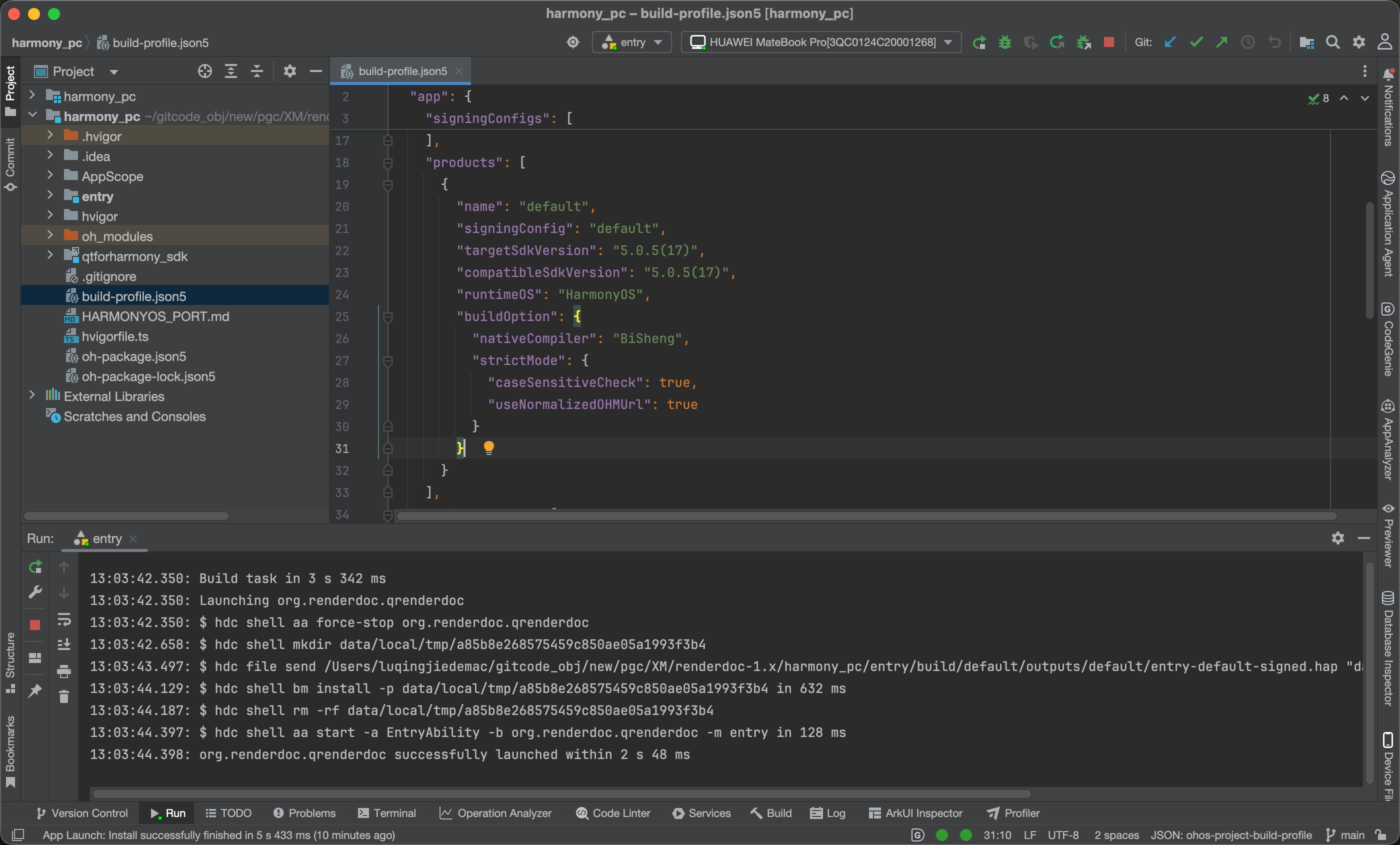Click the Run console horizontal scrollbar
Viewport: 1400px width, 845px height.
coord(561,793)
